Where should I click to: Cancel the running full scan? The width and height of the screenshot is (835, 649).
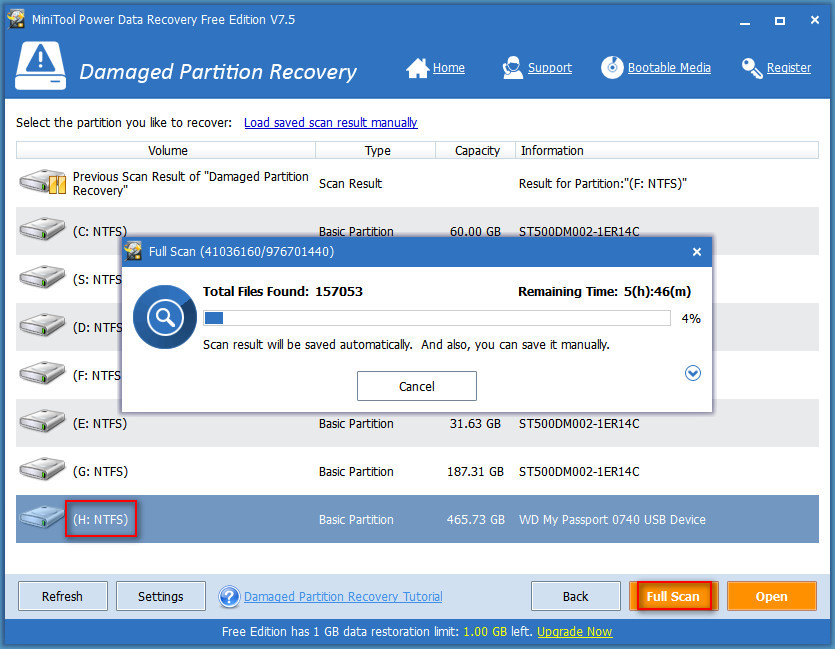point(416,386)
